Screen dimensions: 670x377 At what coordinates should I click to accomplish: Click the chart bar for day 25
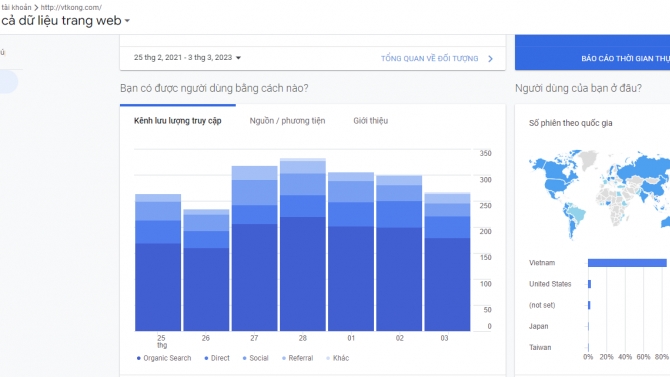click(158, 262)
